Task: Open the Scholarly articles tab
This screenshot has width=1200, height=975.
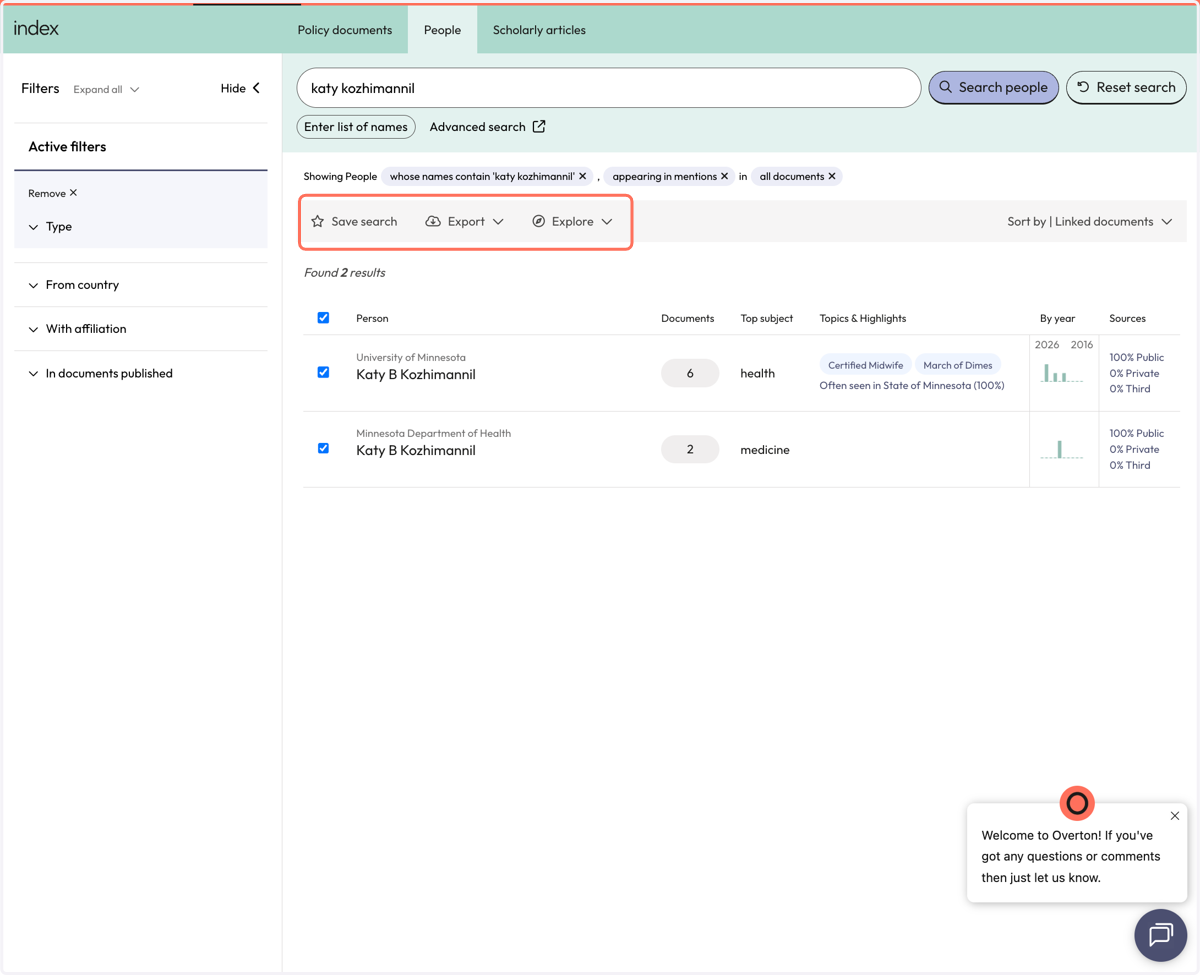Action: click(x=539, y=30)
